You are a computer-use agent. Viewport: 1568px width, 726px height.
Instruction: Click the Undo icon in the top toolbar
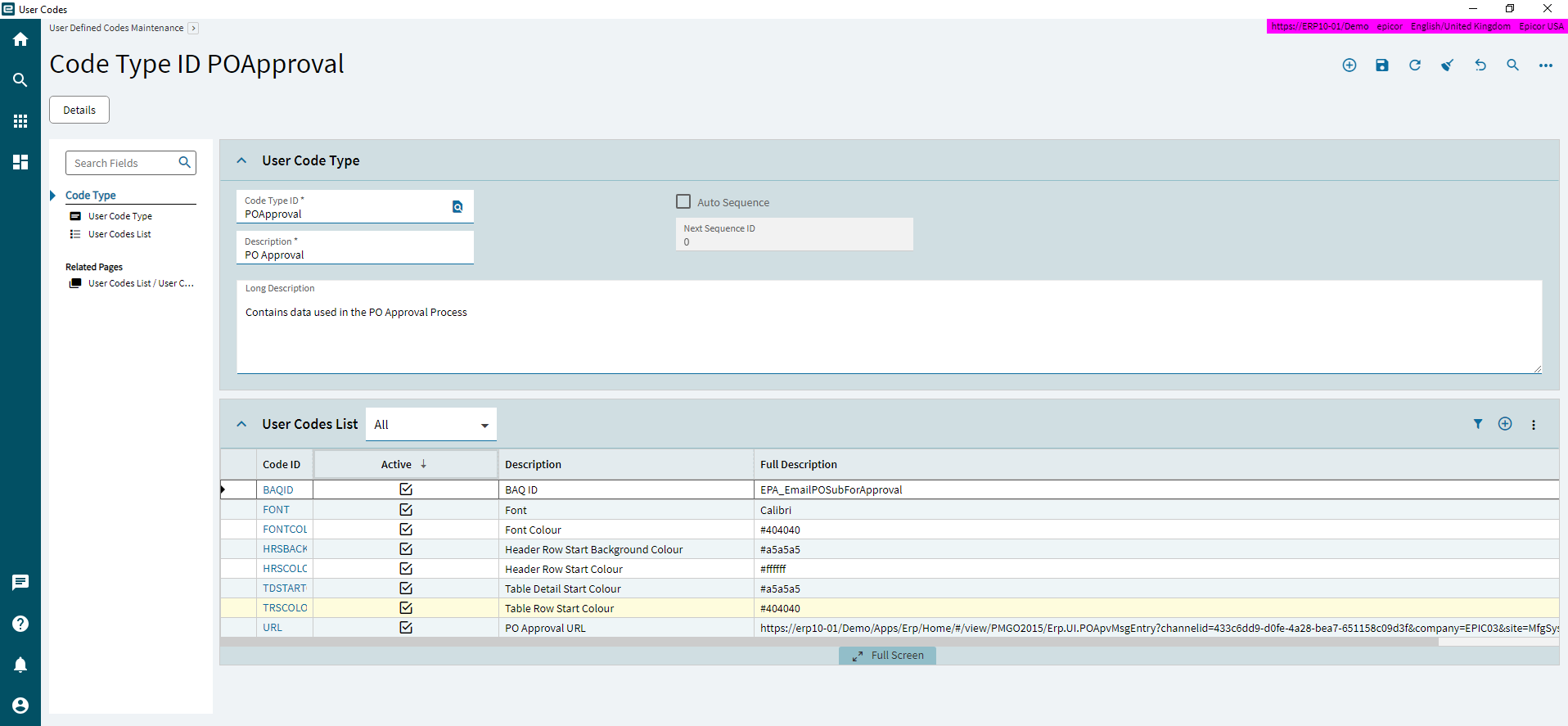click(x=1480, y=65)
